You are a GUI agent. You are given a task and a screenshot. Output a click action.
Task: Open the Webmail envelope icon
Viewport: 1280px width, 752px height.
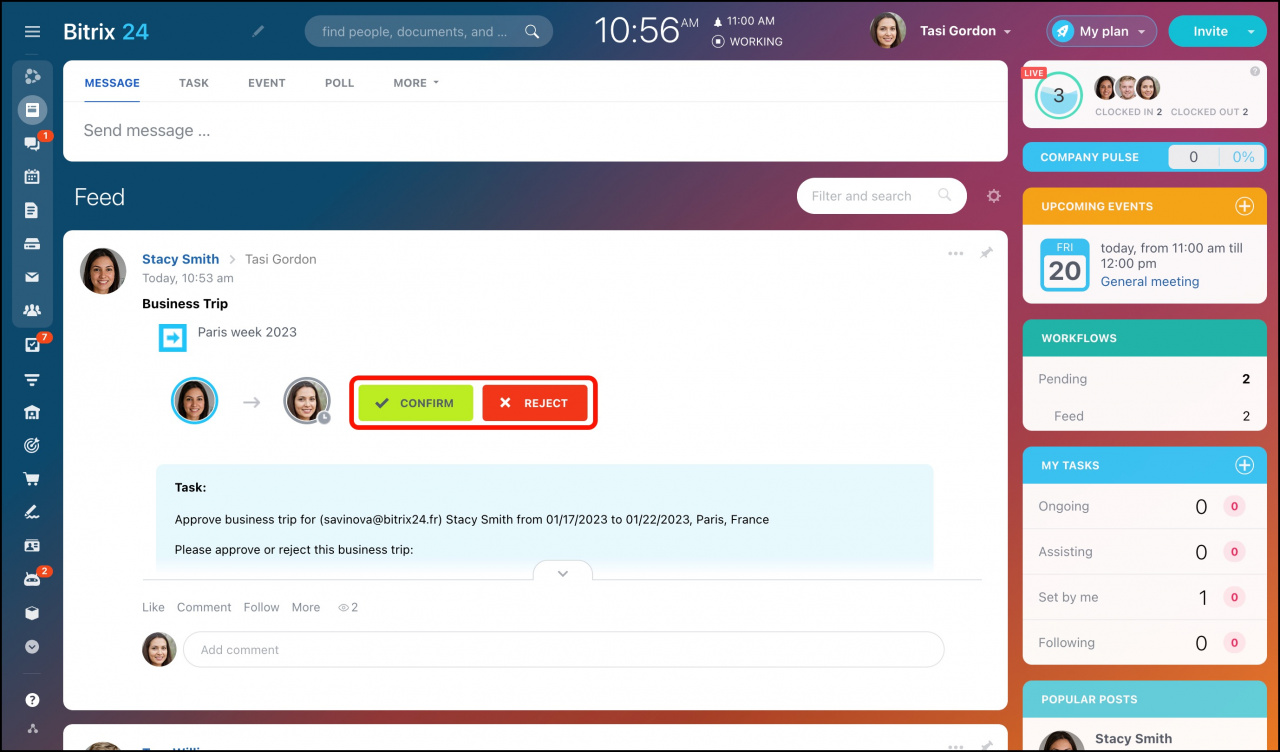[32, 277]
